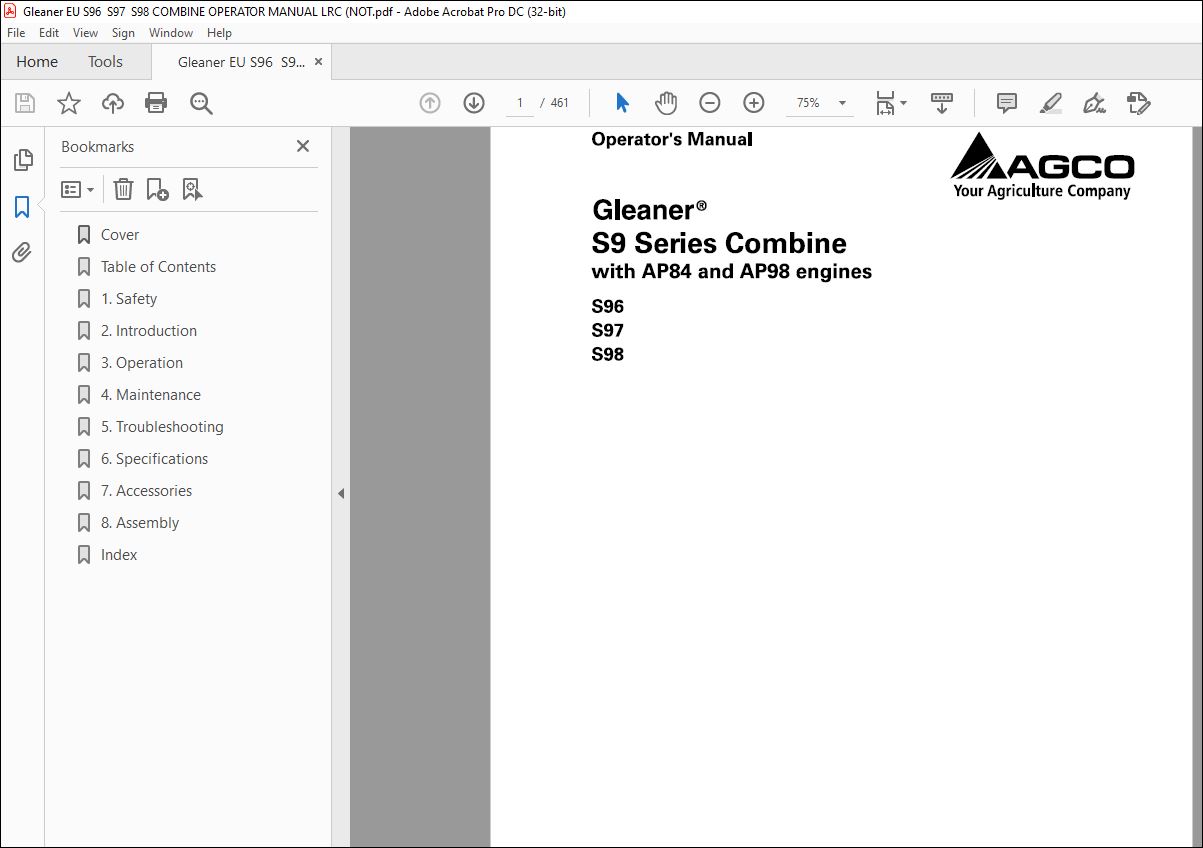This screenshot has width=1203, height=848.
Task: Open the Help menu
Action: pos(219,33)
